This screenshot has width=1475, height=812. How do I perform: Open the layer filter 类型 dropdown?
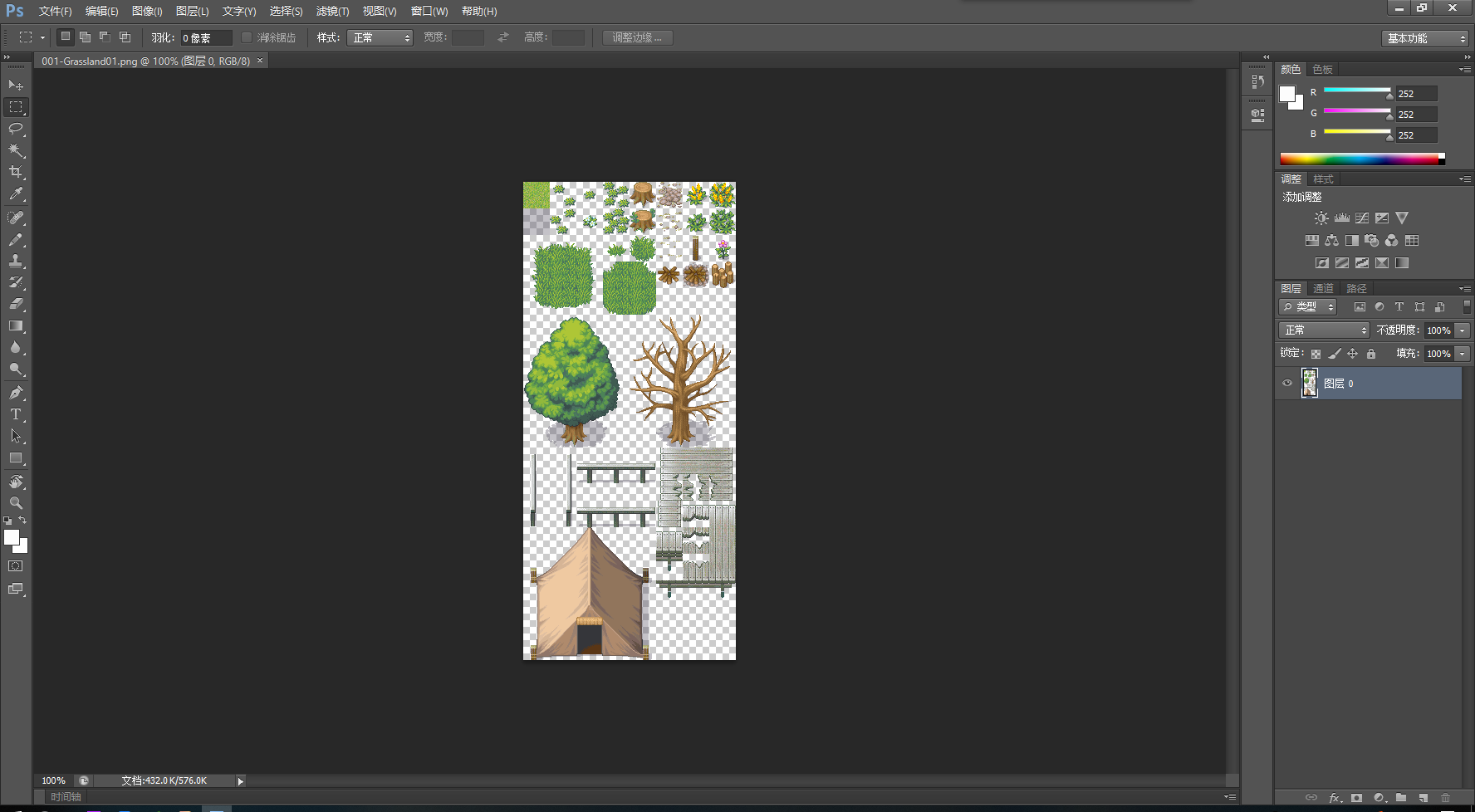point(1307,307)
